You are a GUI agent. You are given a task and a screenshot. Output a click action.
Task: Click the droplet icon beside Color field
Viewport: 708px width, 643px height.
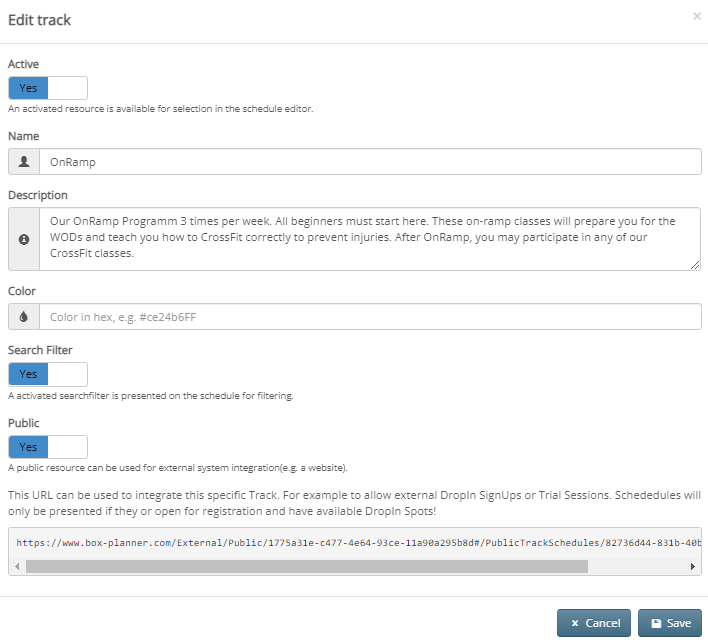(24, 317)
